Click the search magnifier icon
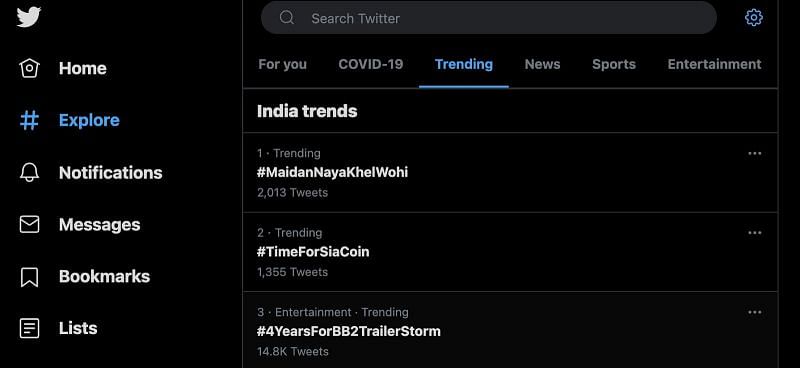800x368 pixels. tap(287, 18)
